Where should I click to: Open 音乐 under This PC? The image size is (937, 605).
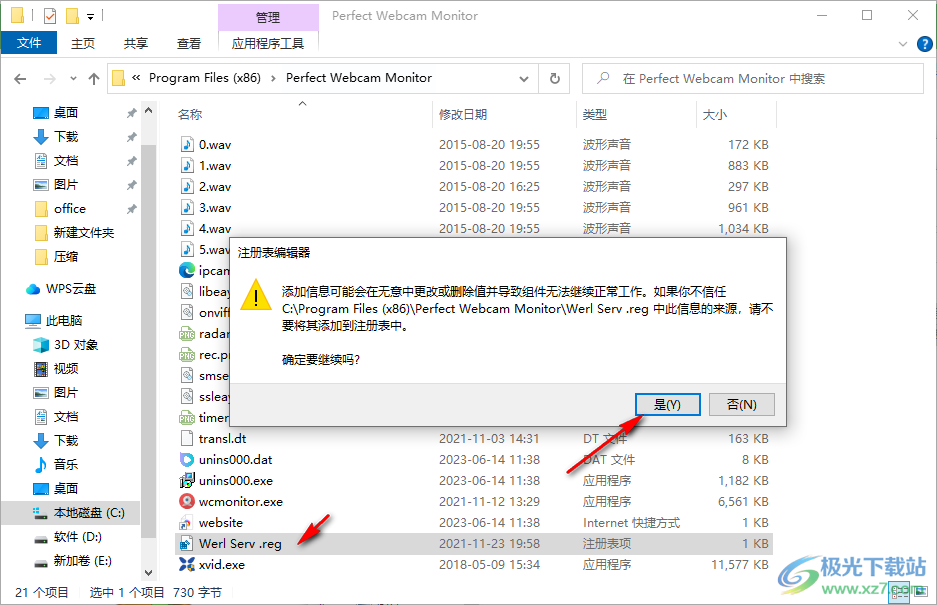tap(66, 464)
